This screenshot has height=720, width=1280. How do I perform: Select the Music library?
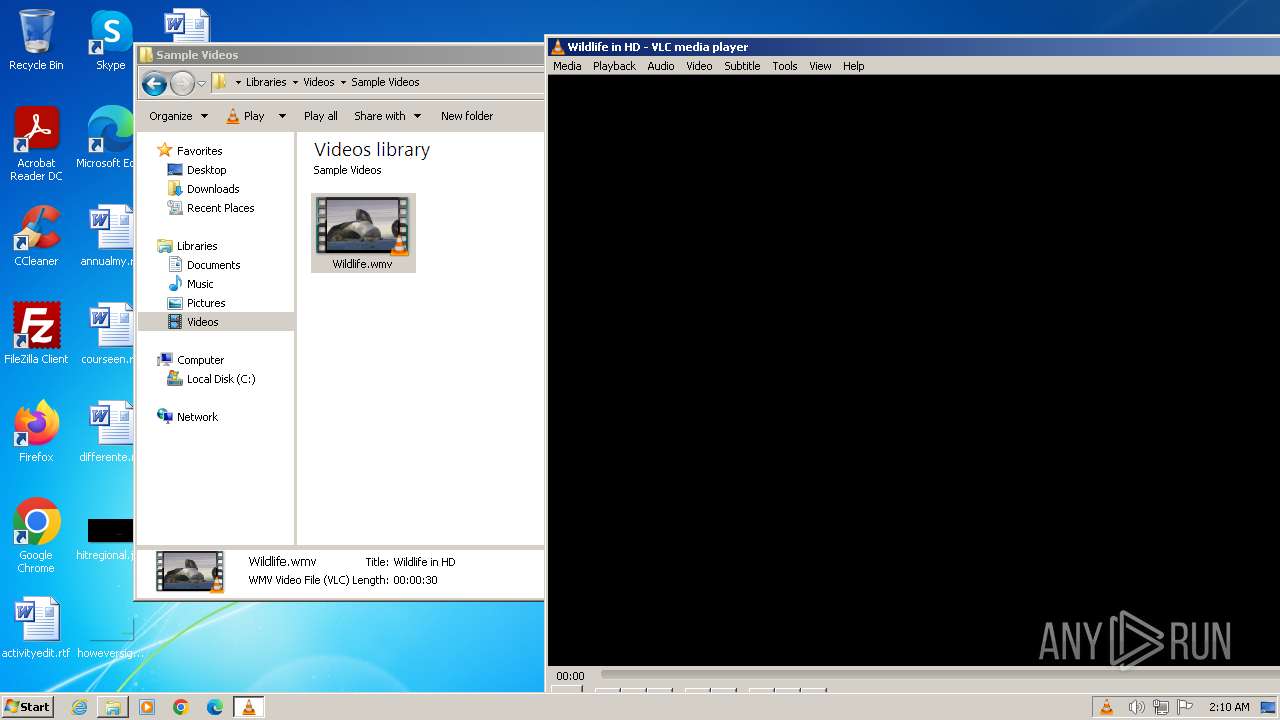coord(200,284)
